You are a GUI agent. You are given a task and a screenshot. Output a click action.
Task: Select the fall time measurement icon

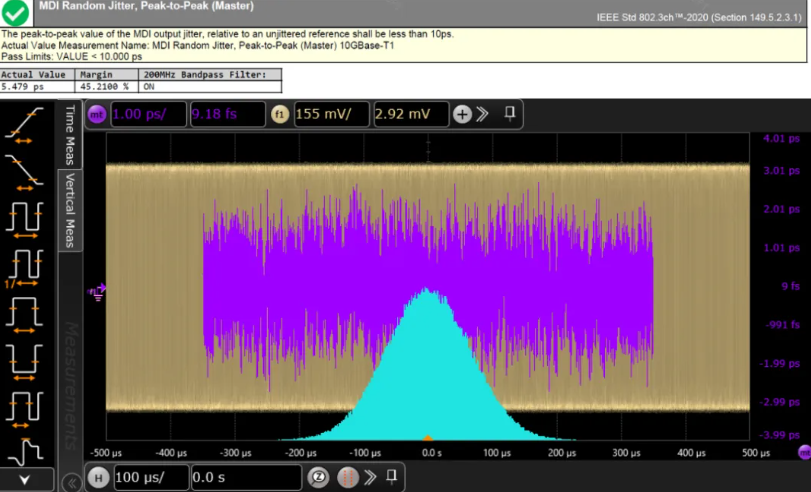tap(25, 172)
